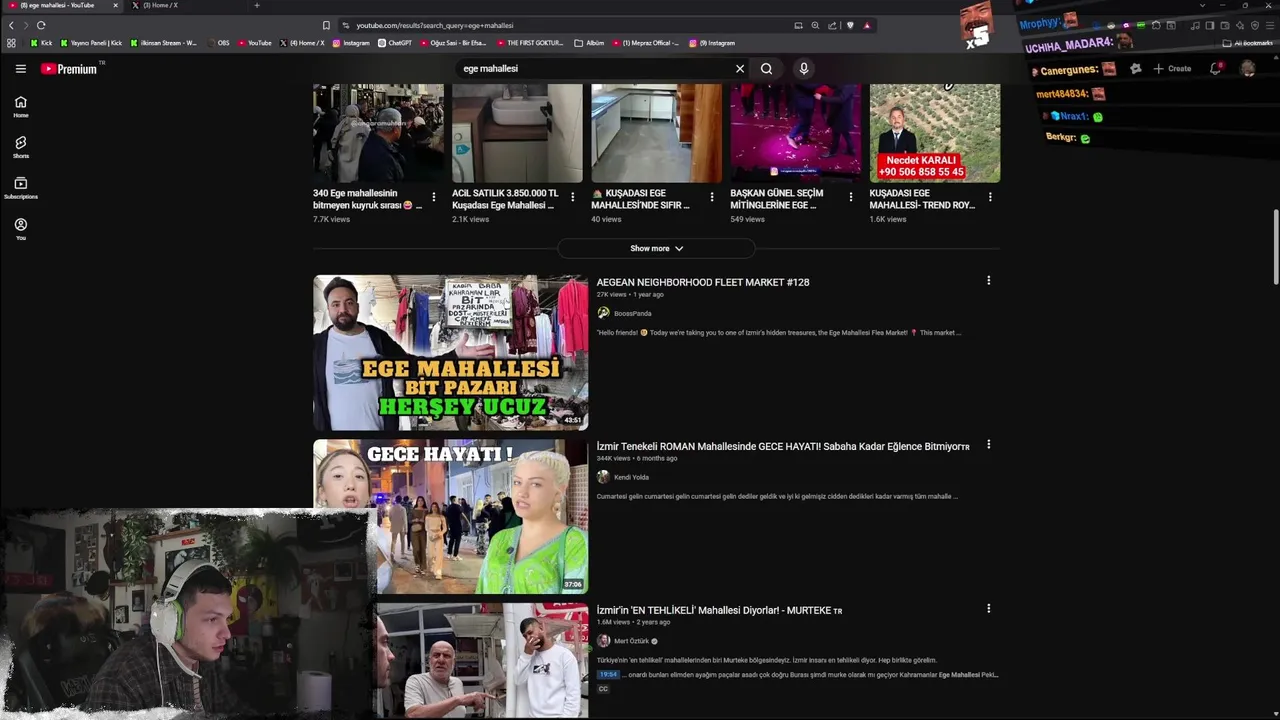
Task: Open the OBS bookmark
Action: 218,43
